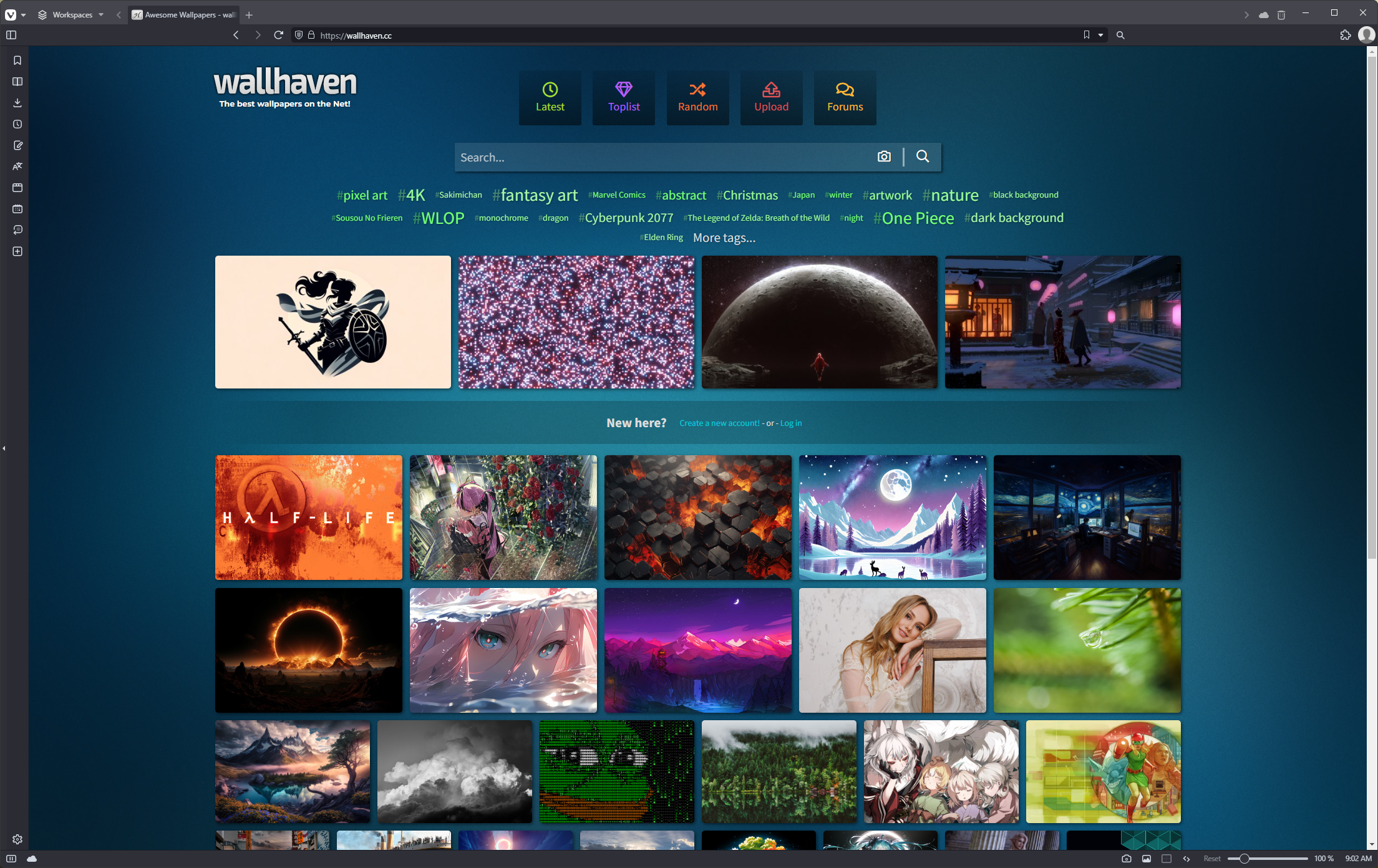
Task: Toggle page tiling icon in status bar
Action: 1167,859
